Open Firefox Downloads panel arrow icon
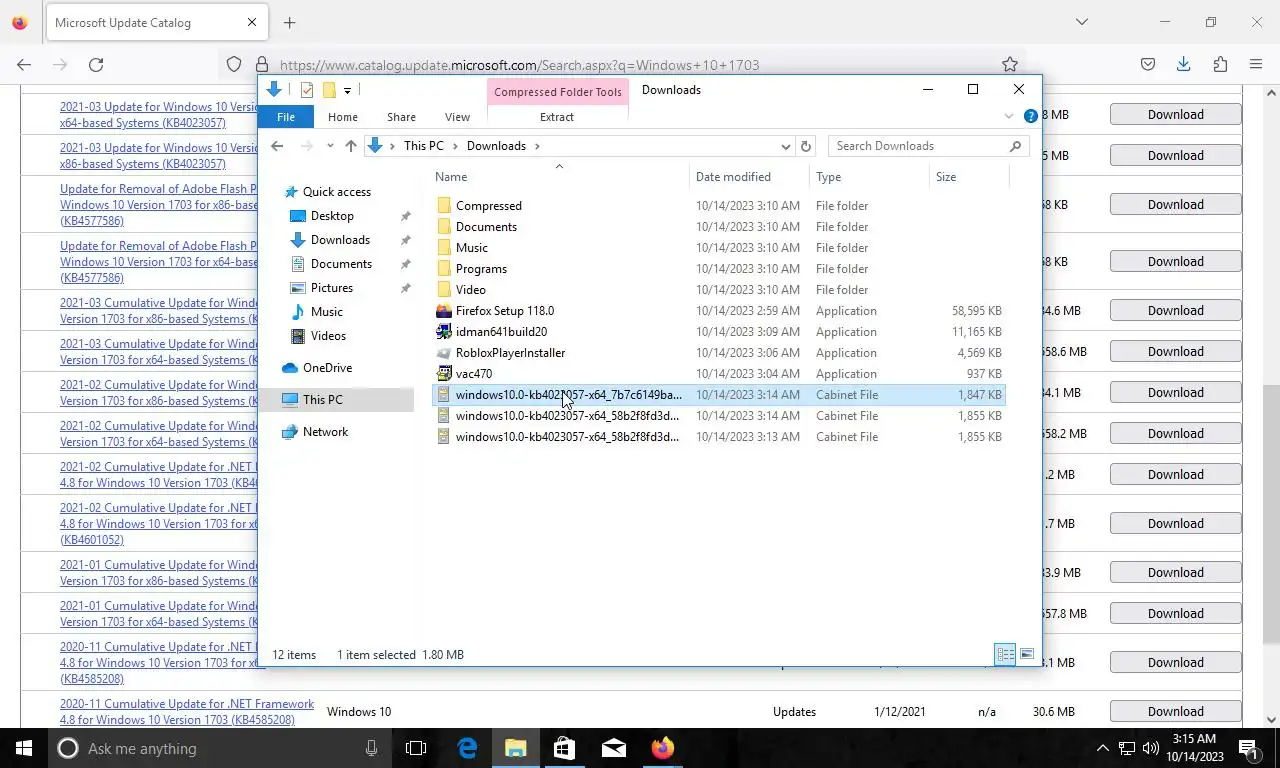 (x=1183, y=65)
